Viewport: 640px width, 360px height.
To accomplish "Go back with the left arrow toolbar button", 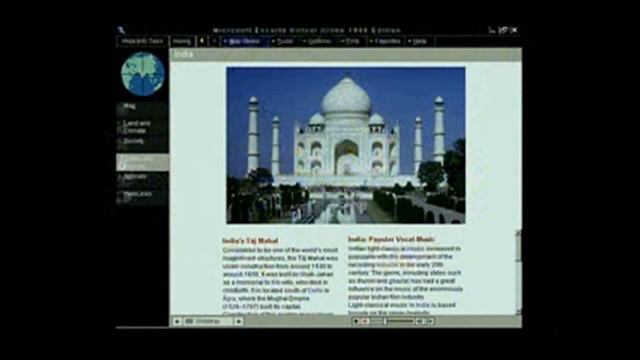I will point(202,41).
